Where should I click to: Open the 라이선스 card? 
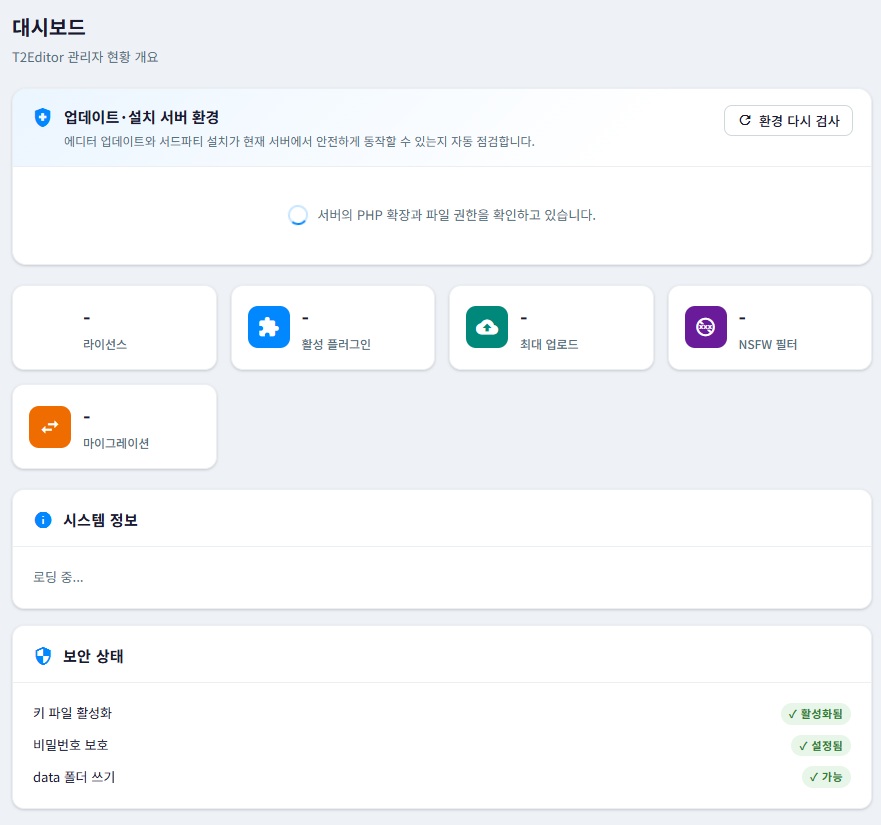pyautogui.click(x=114, y=328)
